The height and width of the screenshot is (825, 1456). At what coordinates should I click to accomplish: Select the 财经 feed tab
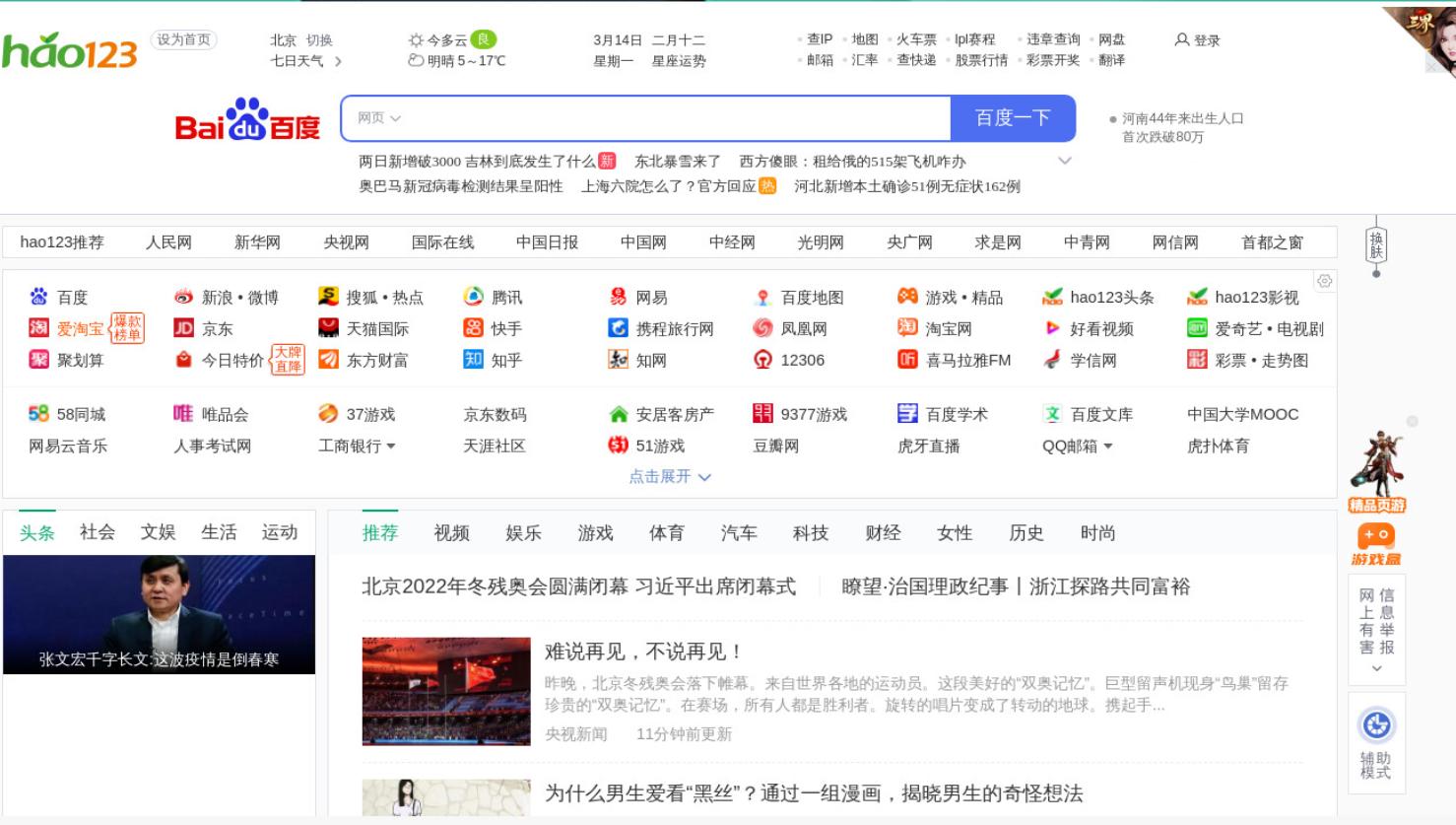(883, 533)
